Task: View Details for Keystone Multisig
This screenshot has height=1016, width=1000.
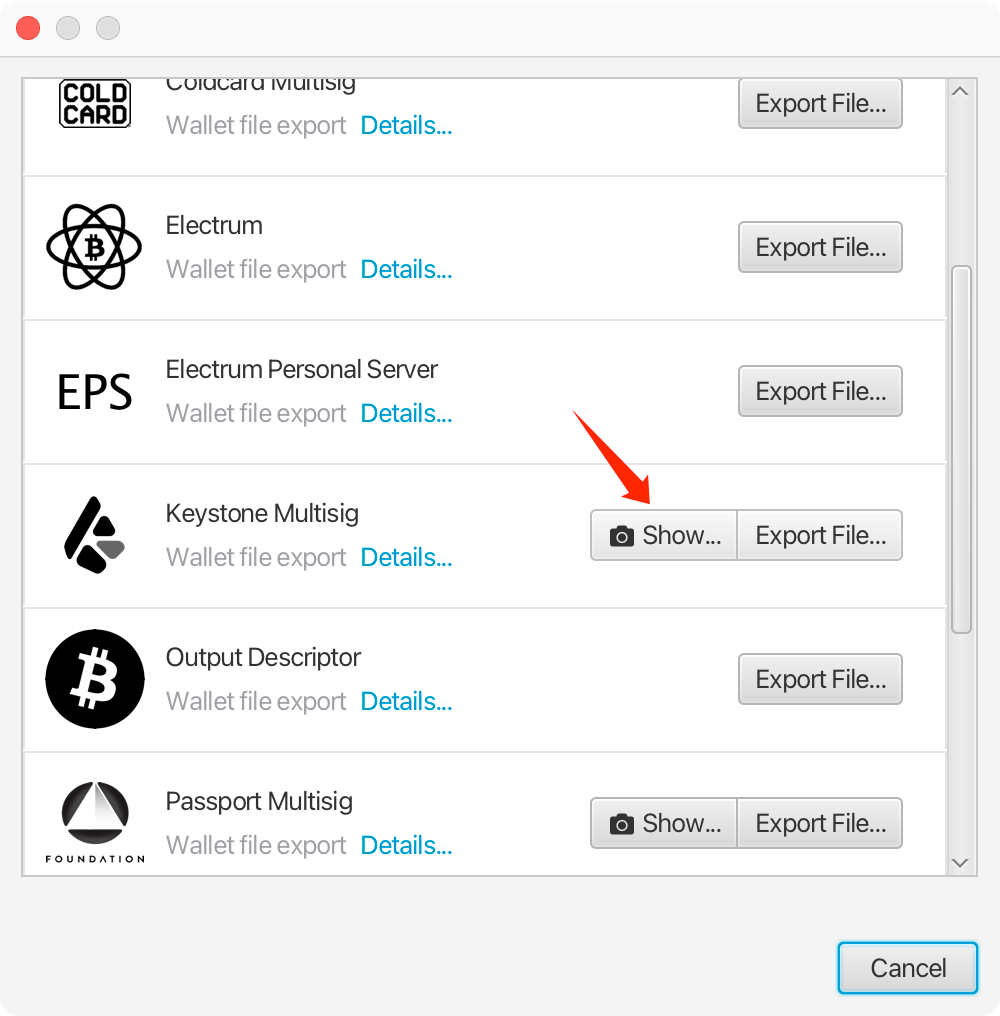Action: pos(406,558)
